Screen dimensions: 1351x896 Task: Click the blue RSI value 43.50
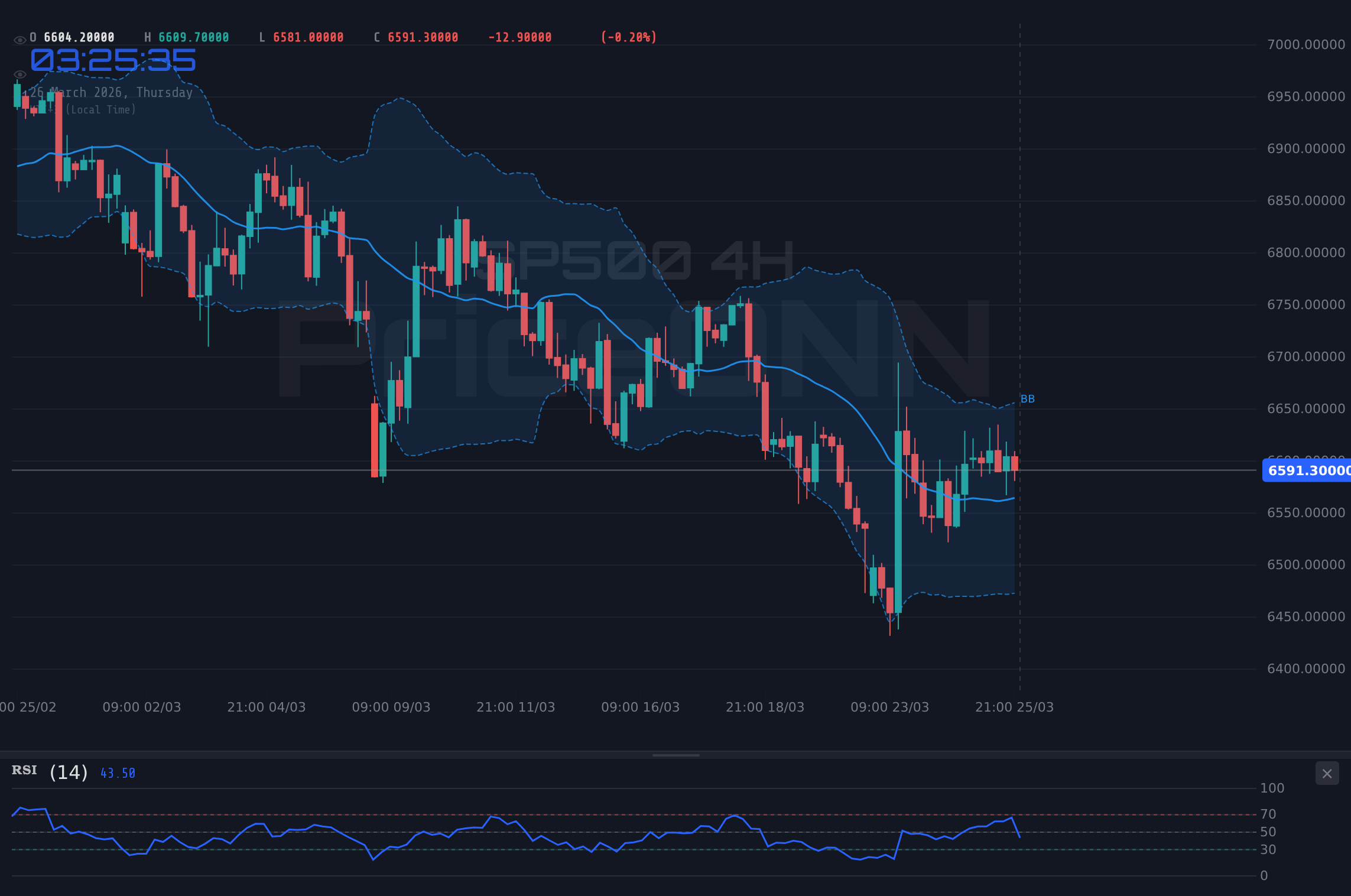118,772
